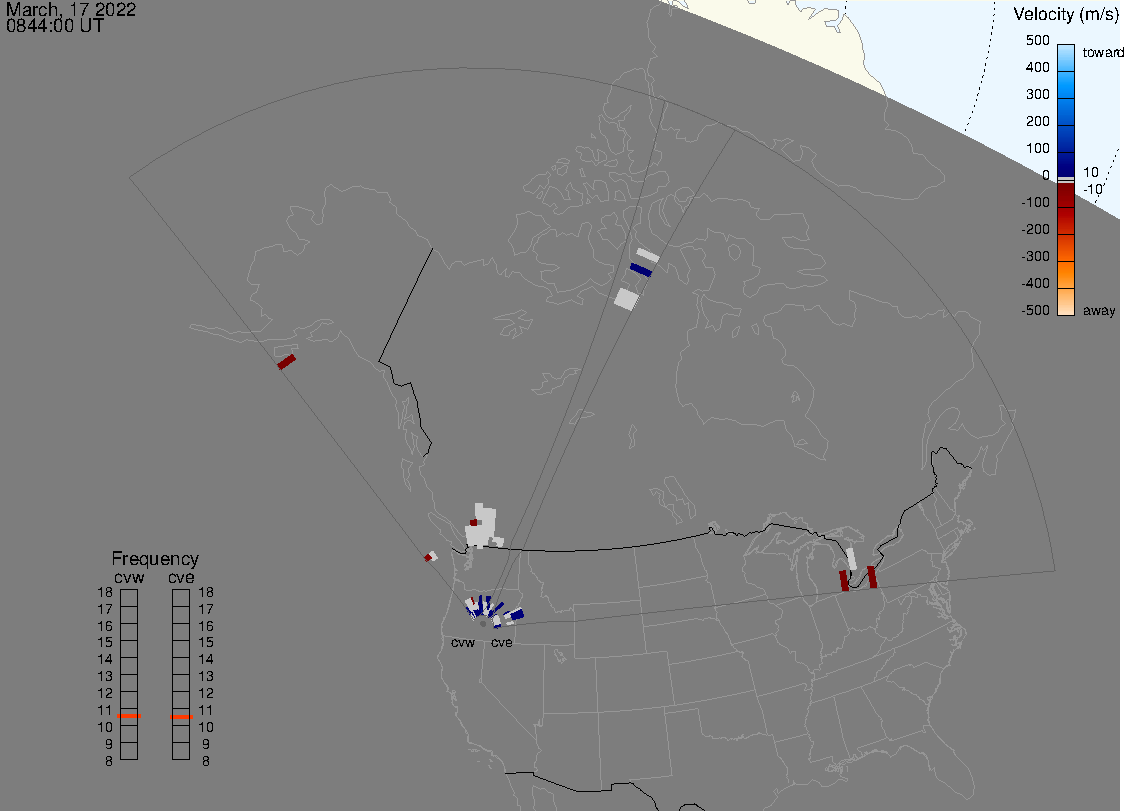Screen dimensions: 1124x811
Task: Click the 0 tick label on velocity scale
Action: coord(1046,176)
